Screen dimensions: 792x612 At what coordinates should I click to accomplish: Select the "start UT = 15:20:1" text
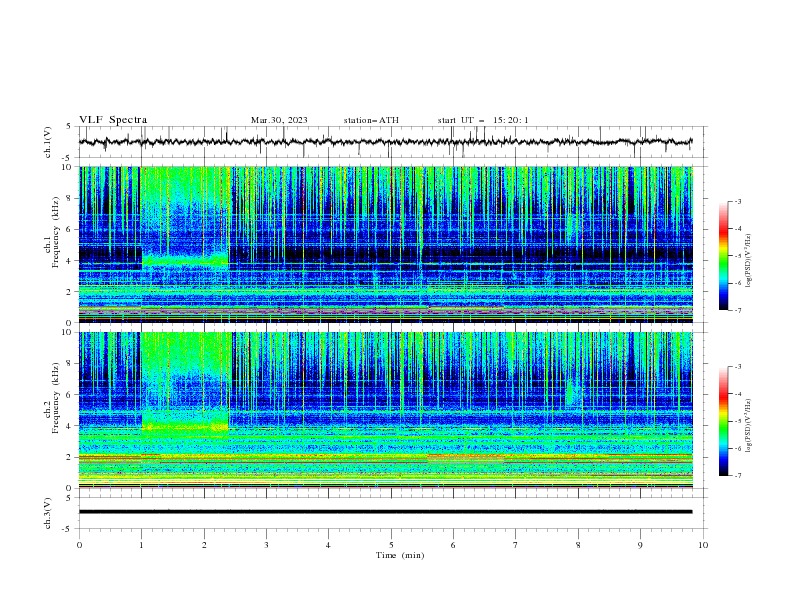pos(483,120)
